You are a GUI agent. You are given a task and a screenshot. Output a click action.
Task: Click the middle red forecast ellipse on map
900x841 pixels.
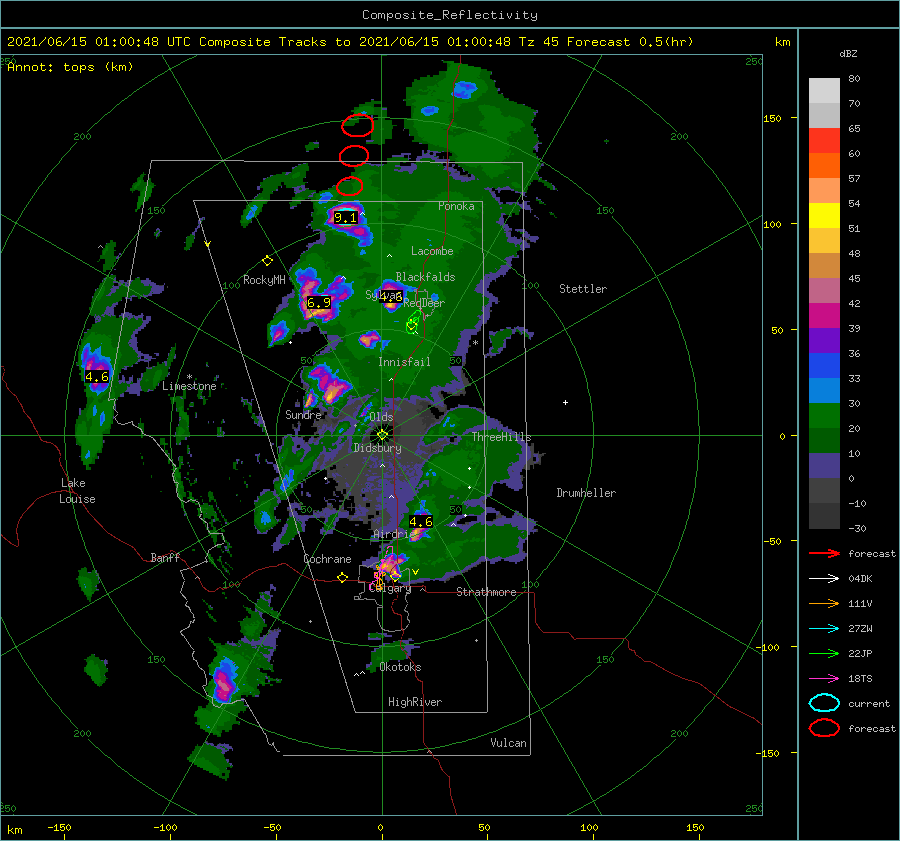point(354,156)
